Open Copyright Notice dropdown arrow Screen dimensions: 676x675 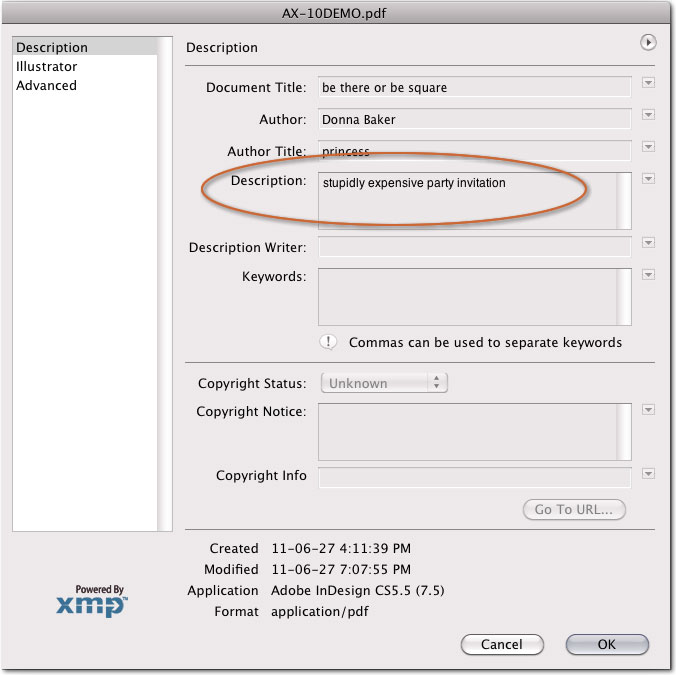pos(648,410)
